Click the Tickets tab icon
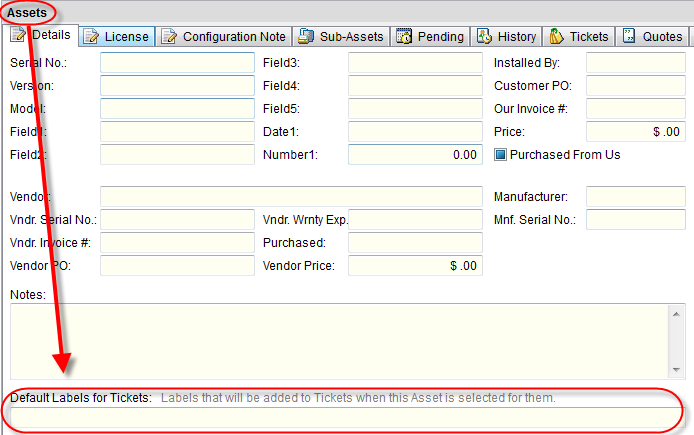 click(x=556, y=37)
